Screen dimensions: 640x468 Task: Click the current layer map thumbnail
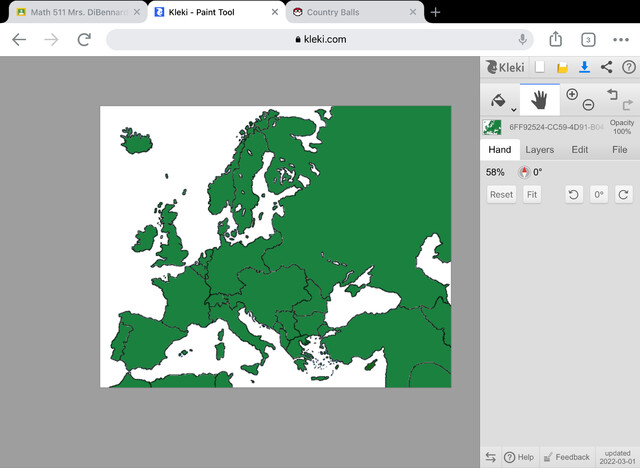click(x=492, y=127)
